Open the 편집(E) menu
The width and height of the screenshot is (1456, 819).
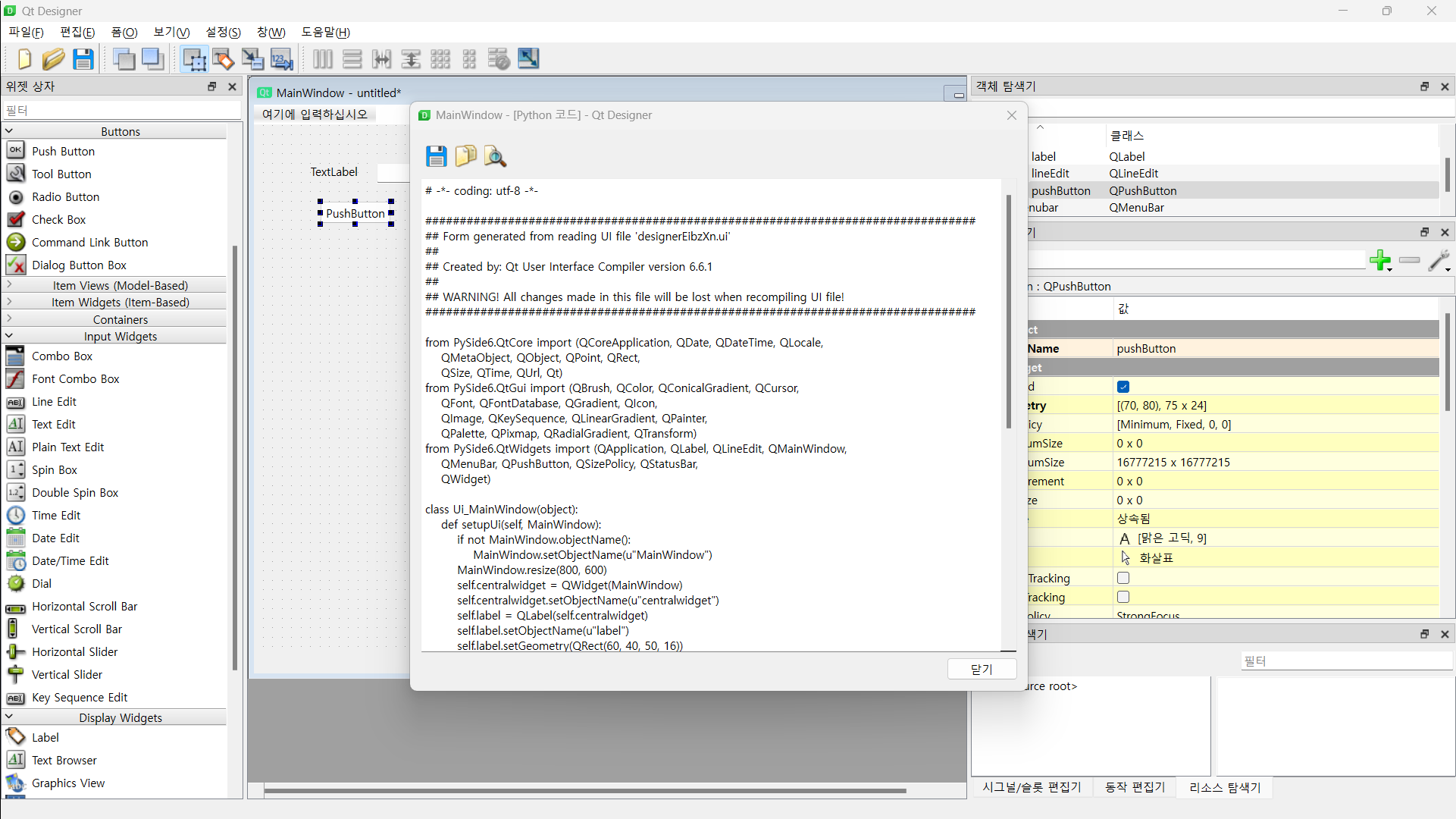pyautogui.click(x=77, y=32)
